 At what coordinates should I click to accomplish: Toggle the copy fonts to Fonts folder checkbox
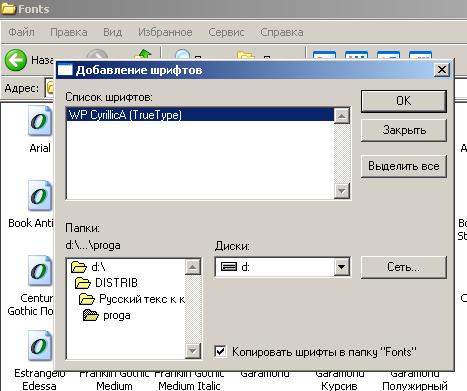(x=220, y=351)
